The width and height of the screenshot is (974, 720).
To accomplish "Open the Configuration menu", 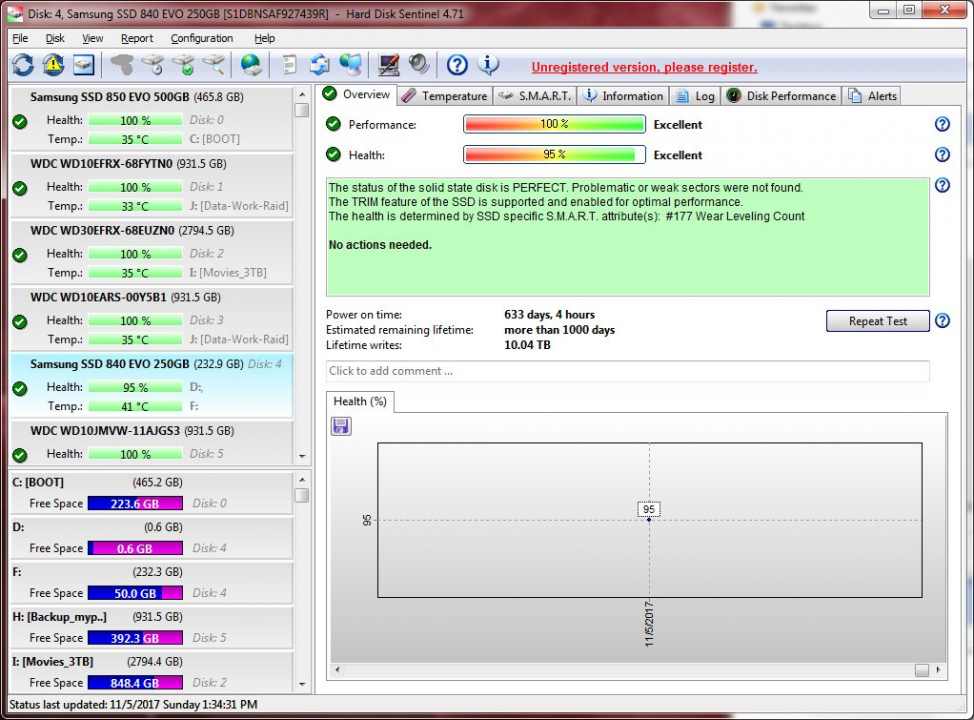I will click(x=202, y=39).
